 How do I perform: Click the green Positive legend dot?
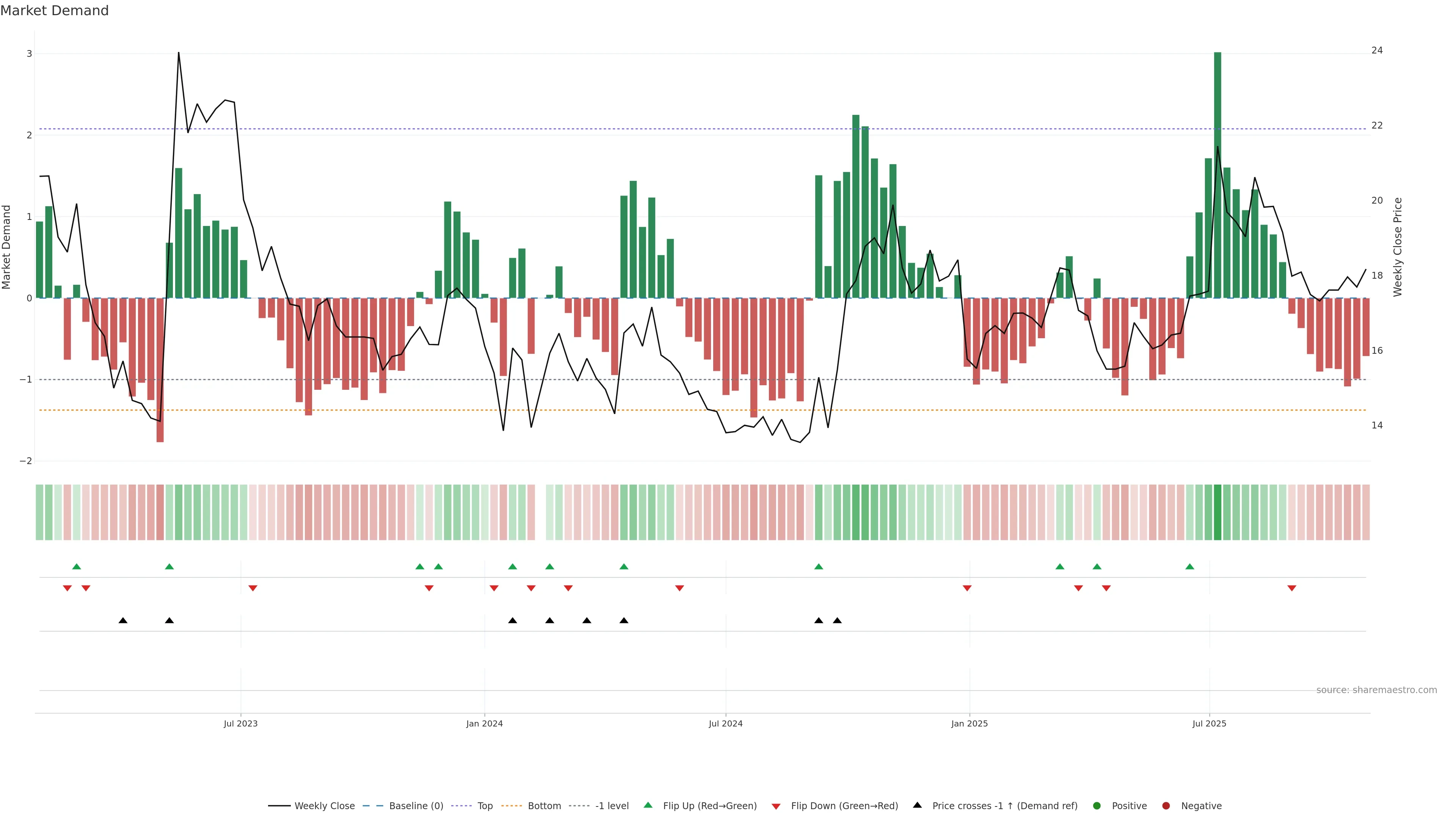point(1097,805)
